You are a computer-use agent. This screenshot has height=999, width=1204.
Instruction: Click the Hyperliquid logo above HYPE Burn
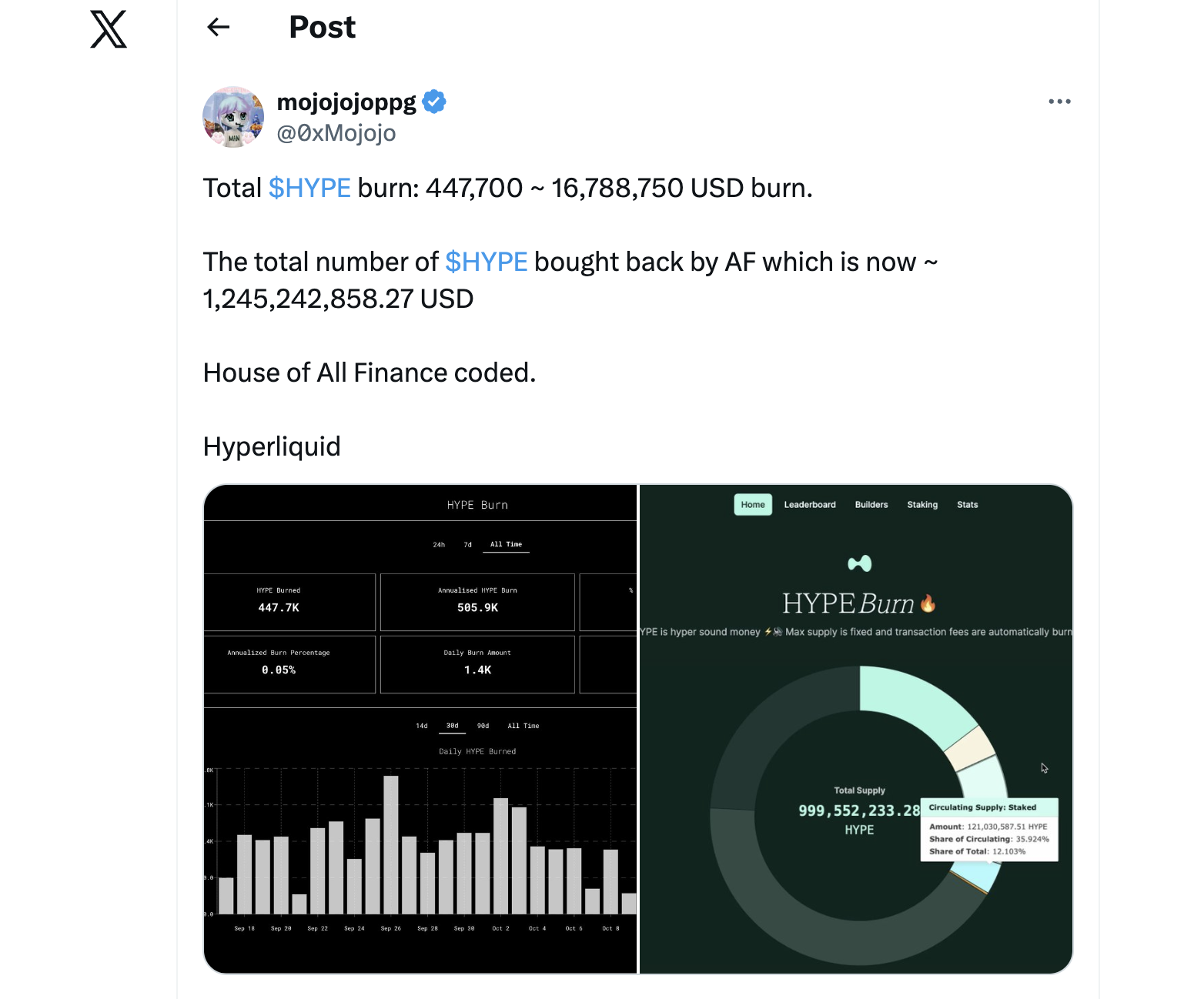tap(859, 563)
